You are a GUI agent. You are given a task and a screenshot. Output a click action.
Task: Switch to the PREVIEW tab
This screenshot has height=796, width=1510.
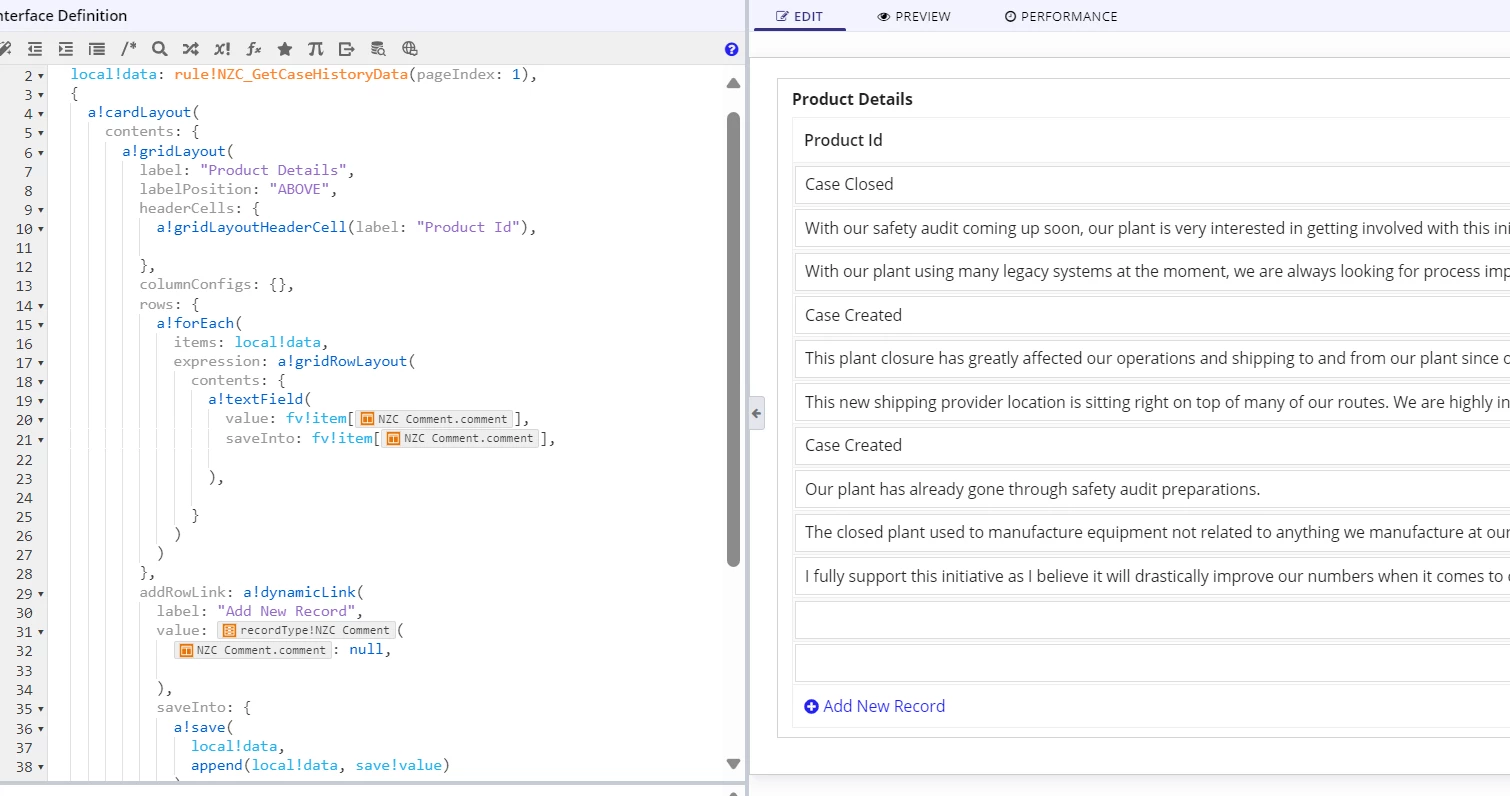tap(914, 16)
